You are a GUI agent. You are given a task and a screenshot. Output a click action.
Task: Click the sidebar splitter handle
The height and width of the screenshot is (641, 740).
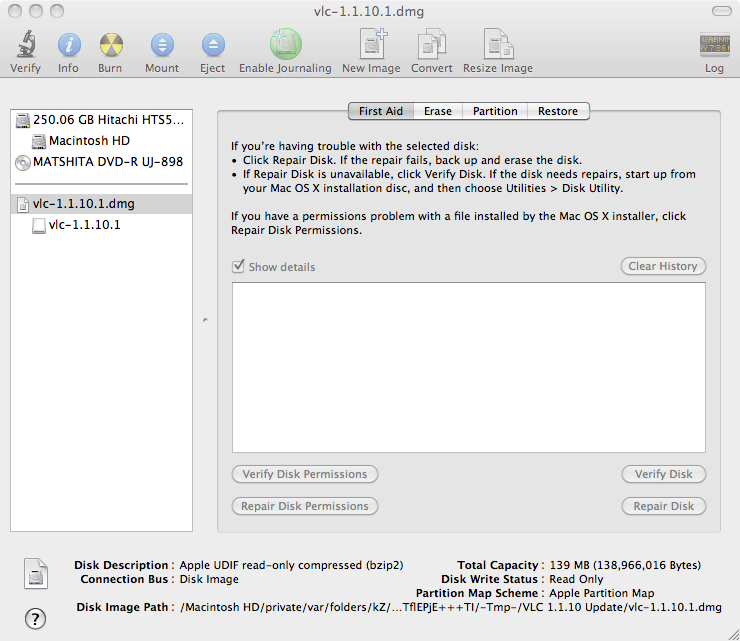(x=205, y=320)
